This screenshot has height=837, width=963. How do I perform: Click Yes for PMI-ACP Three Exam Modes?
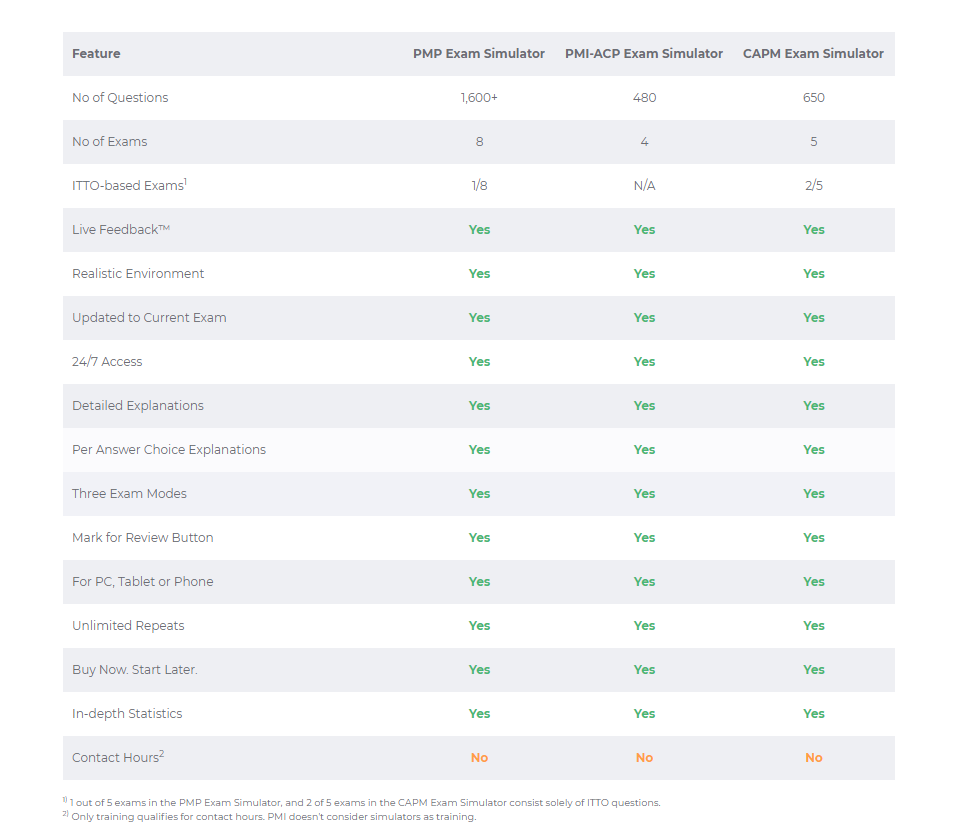tap(644, 494)
